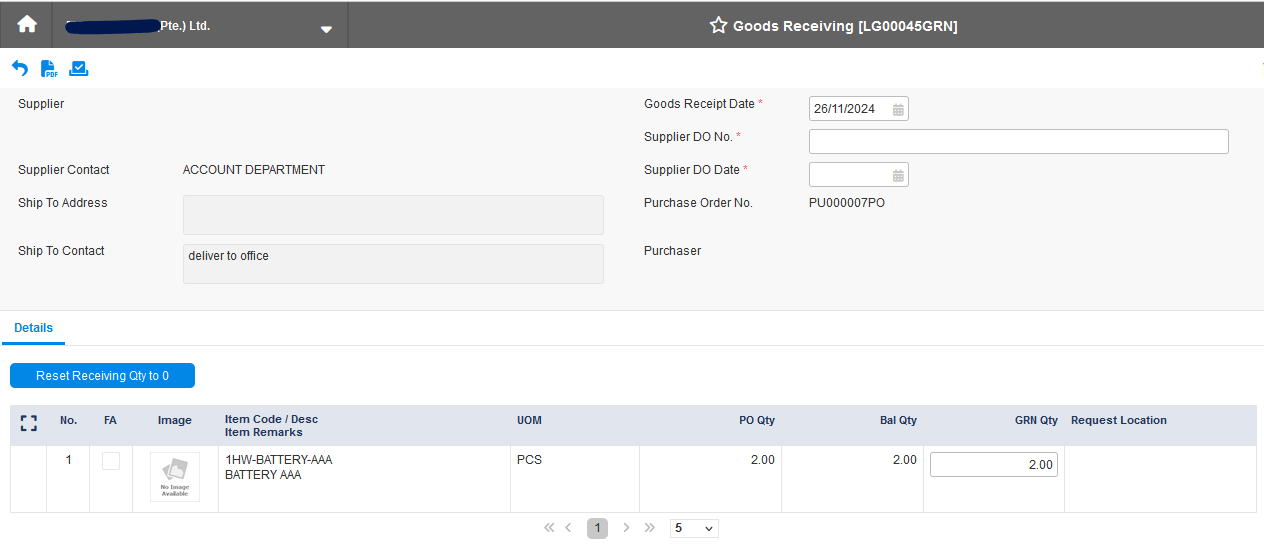
Task: Click the 'deliver to office' contact field
Action: [393, 264]
